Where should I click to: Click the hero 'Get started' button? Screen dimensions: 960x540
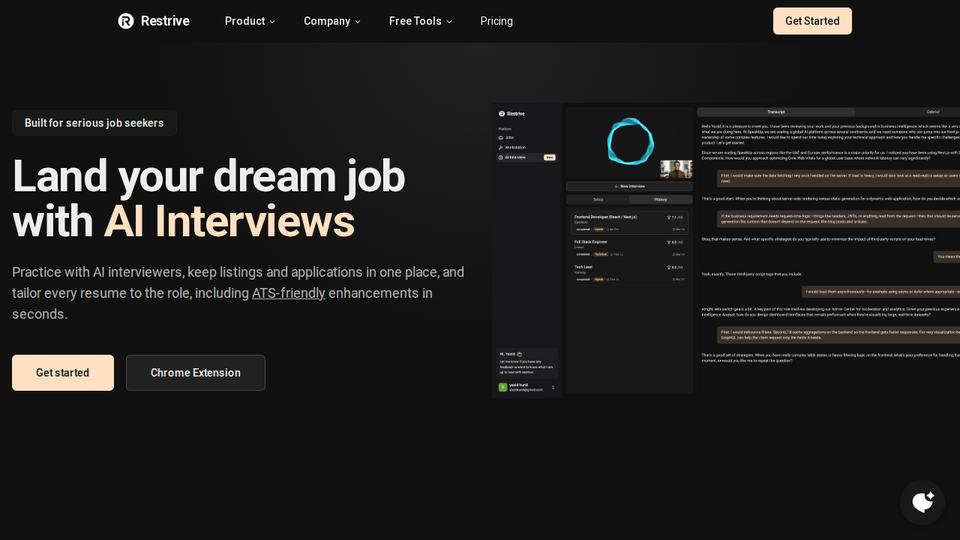(63, 373)
